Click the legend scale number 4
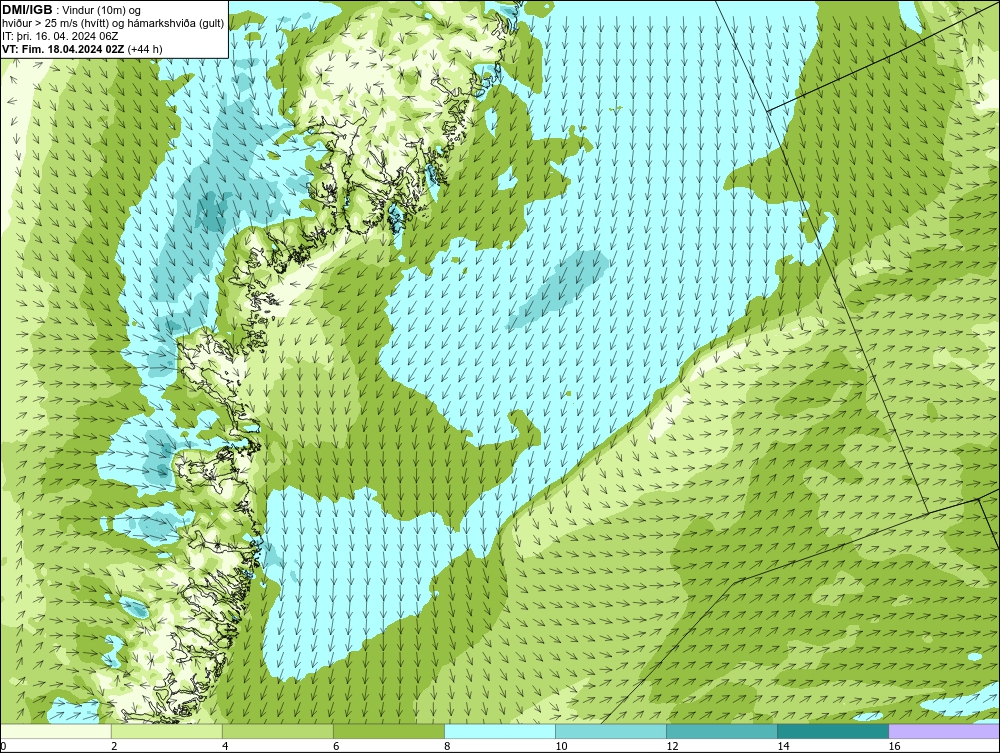Screen dimensions: 1000x753 point(225,746)
